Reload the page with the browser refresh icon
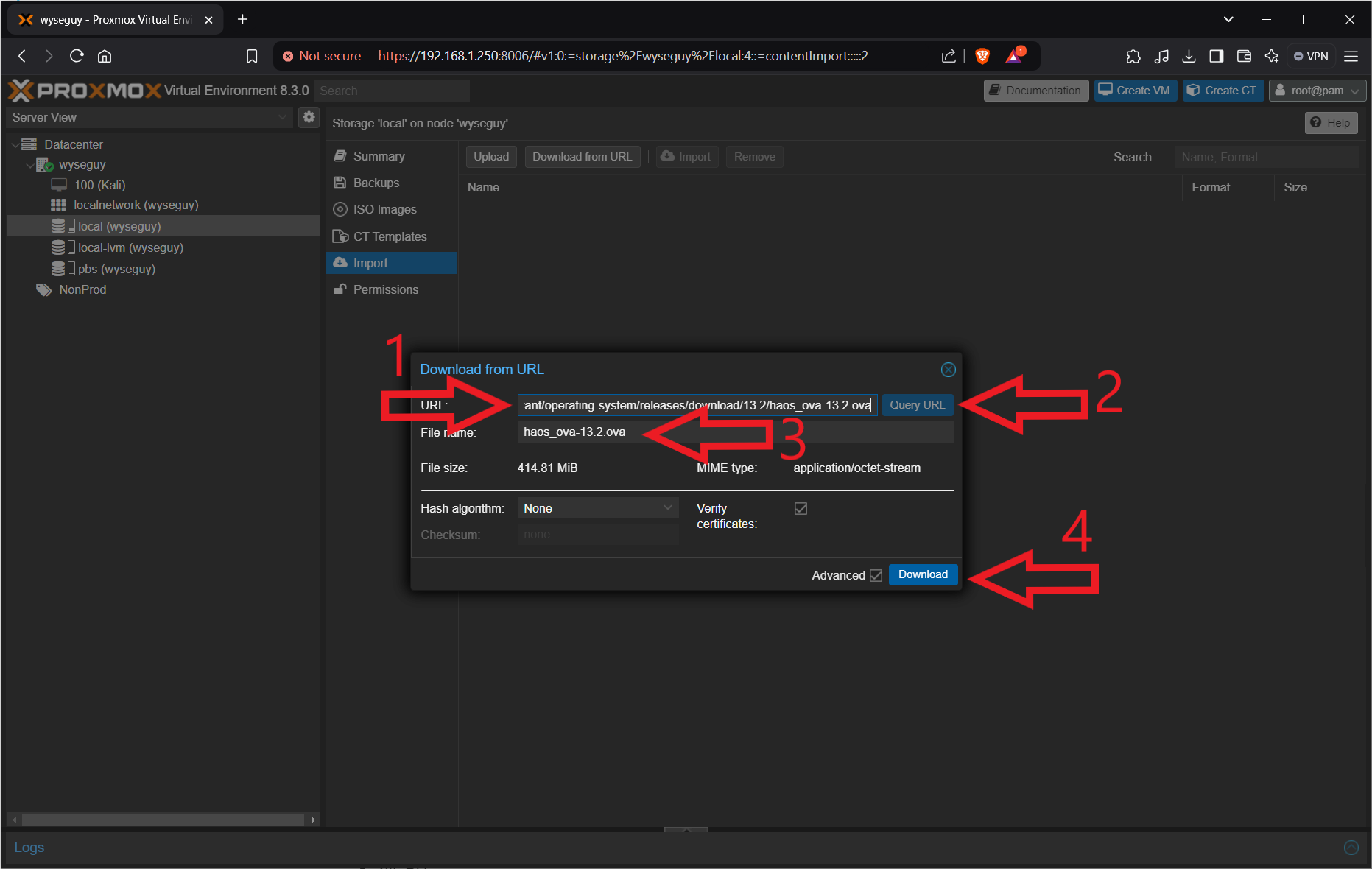The image size is (1372, 869). 77,56
